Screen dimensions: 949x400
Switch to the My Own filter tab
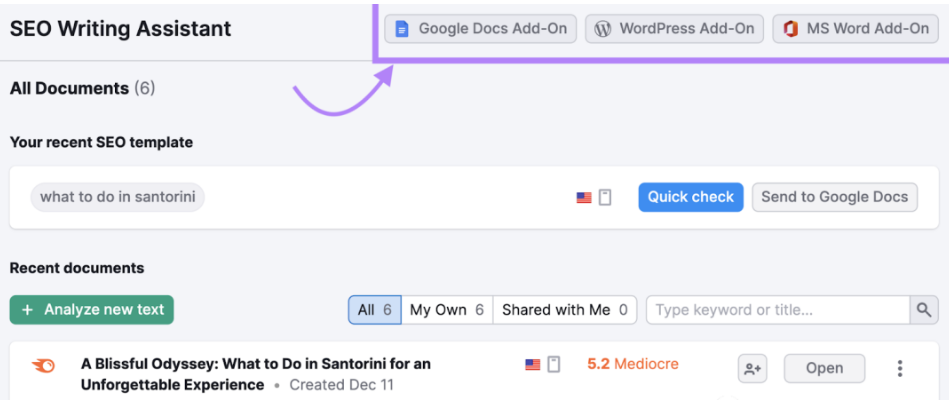pos(447,310)
